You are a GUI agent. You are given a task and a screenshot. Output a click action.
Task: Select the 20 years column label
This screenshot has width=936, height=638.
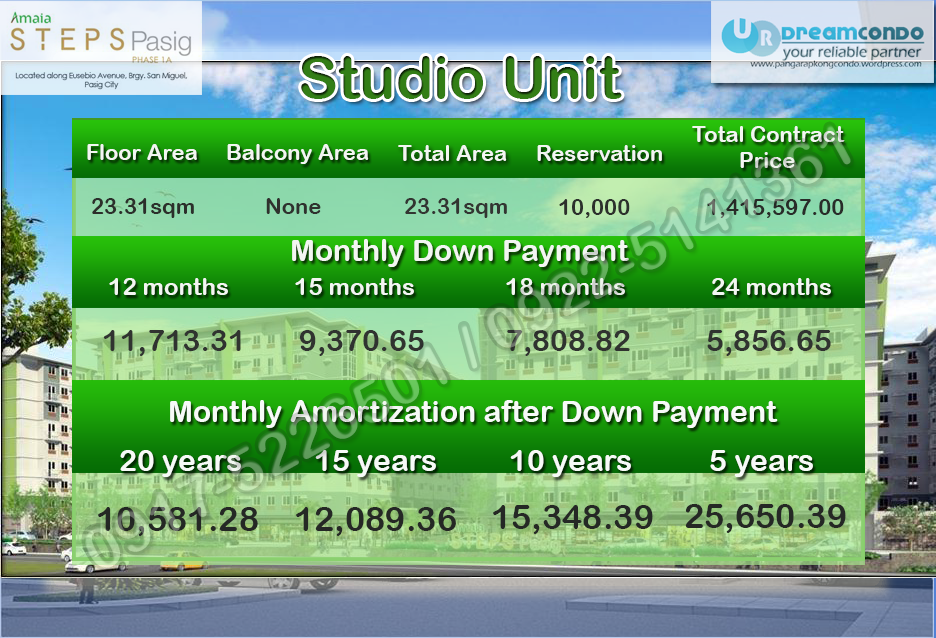coord(180,461)
